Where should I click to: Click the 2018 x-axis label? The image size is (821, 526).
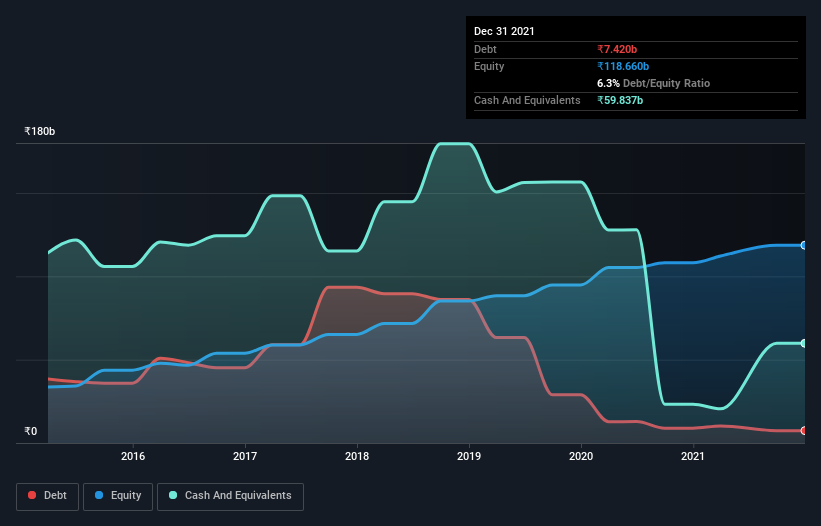click(x=357, y=456)
